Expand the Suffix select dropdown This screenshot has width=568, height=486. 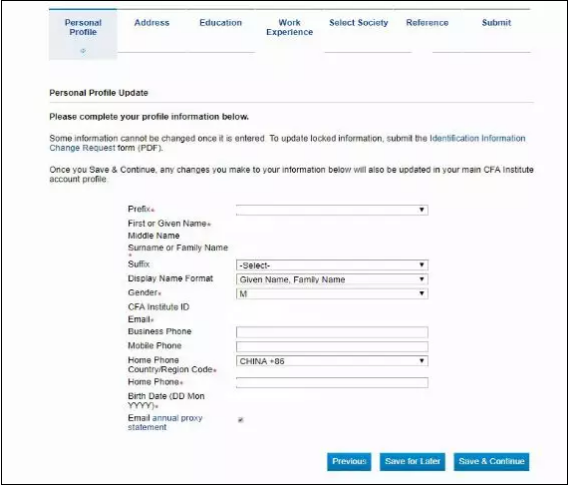tap(332, 265)
